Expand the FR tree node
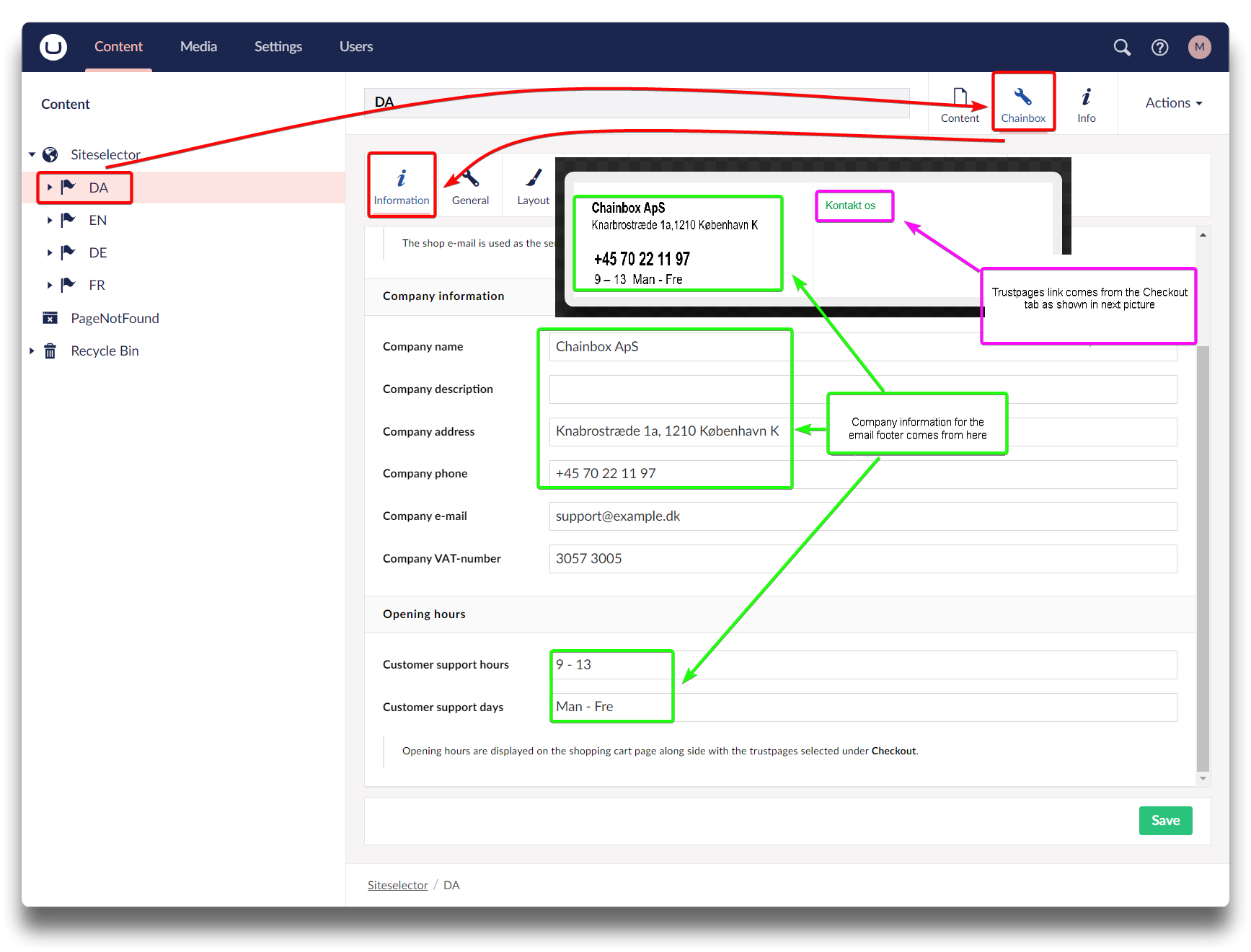1251x952 pixels. (x=50, y=285)
